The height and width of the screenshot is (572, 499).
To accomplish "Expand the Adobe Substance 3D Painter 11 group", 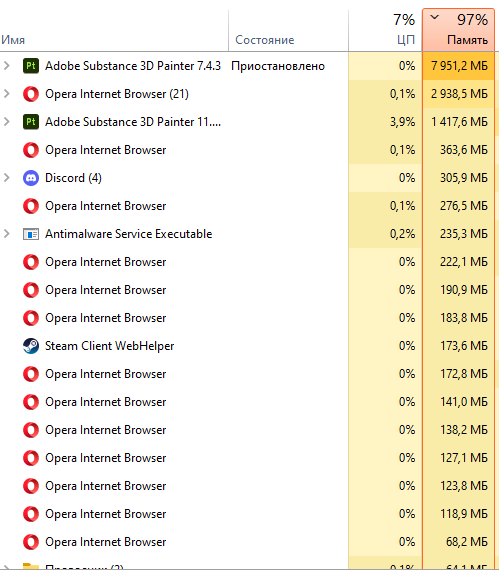I will [7, 122].
